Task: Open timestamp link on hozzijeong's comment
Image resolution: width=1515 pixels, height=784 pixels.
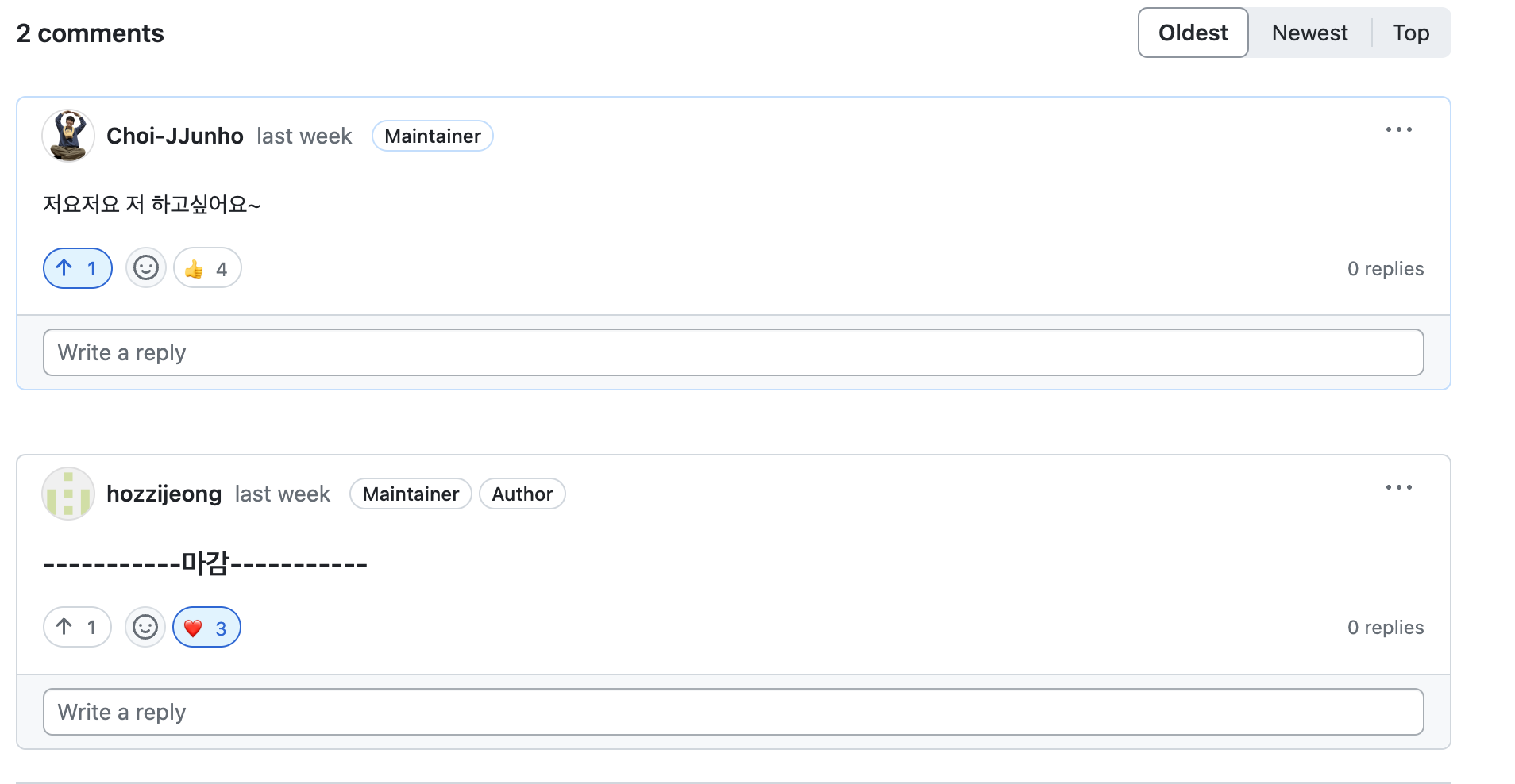Action: tap(282, 494)
